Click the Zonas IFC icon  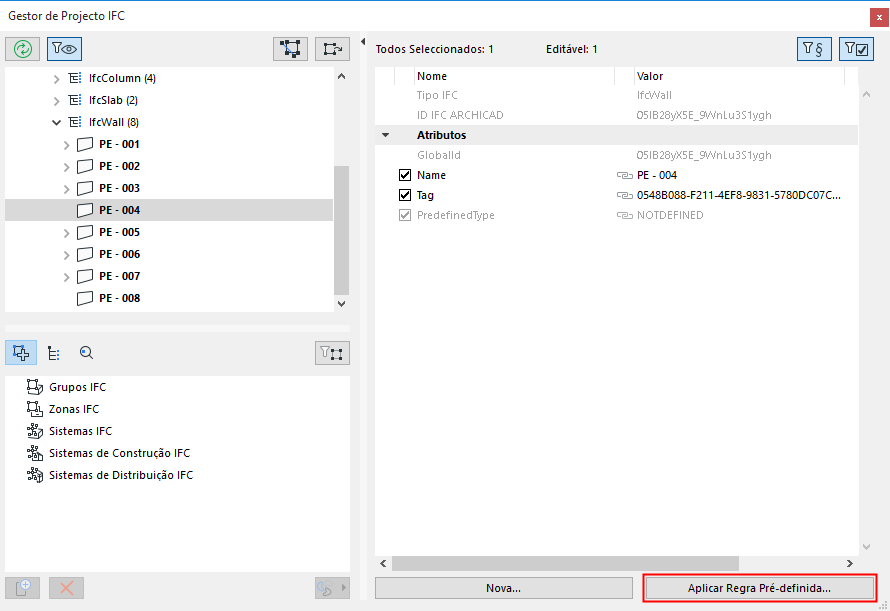pos(35,409)
